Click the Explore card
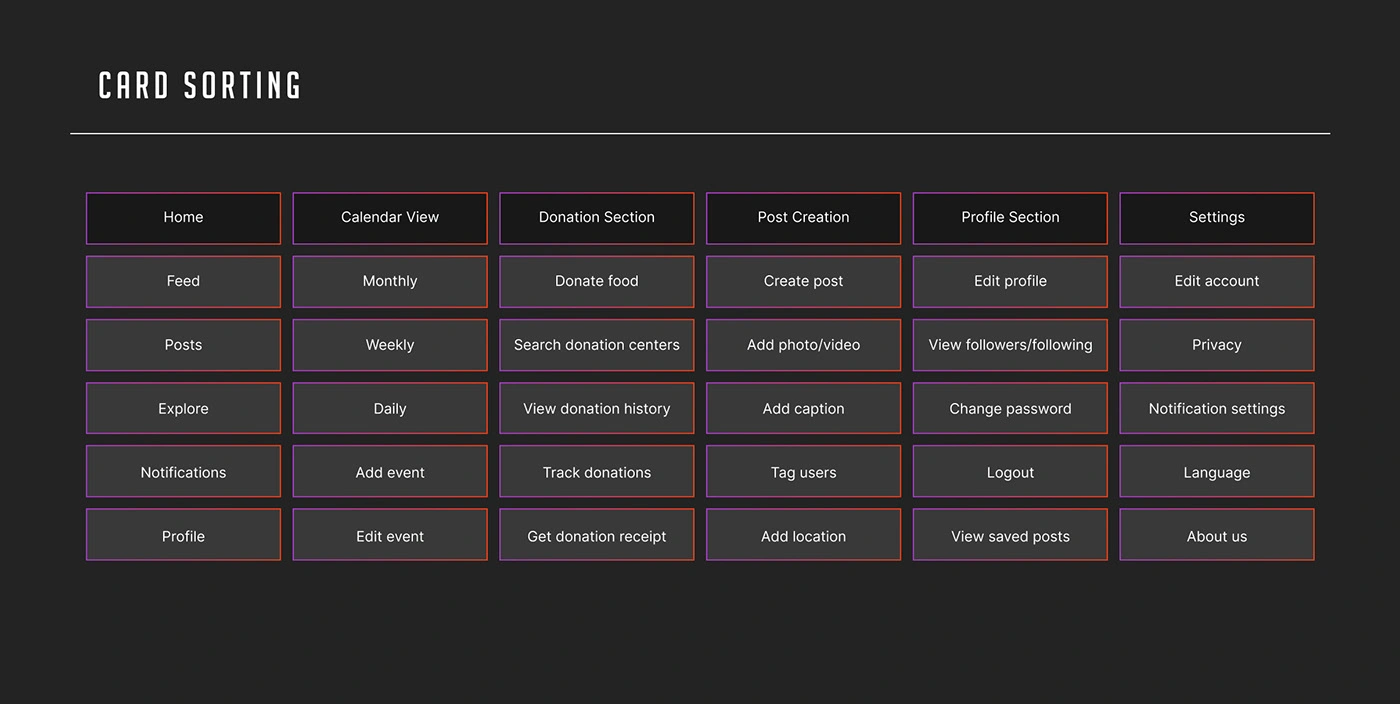This screenshot has width=1400, height=704. click(x=183, y=409)
